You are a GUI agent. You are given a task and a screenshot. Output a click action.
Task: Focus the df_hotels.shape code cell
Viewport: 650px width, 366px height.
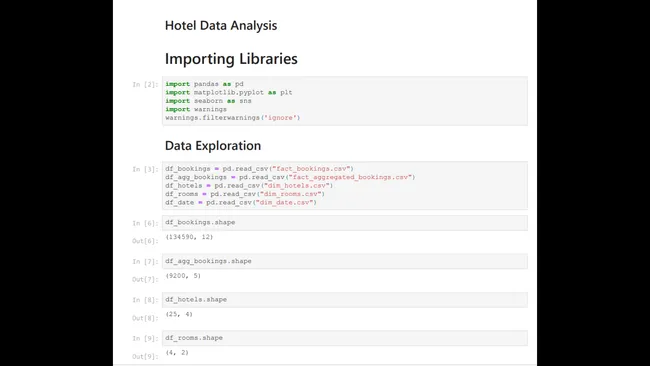click(x=345, y=300)
